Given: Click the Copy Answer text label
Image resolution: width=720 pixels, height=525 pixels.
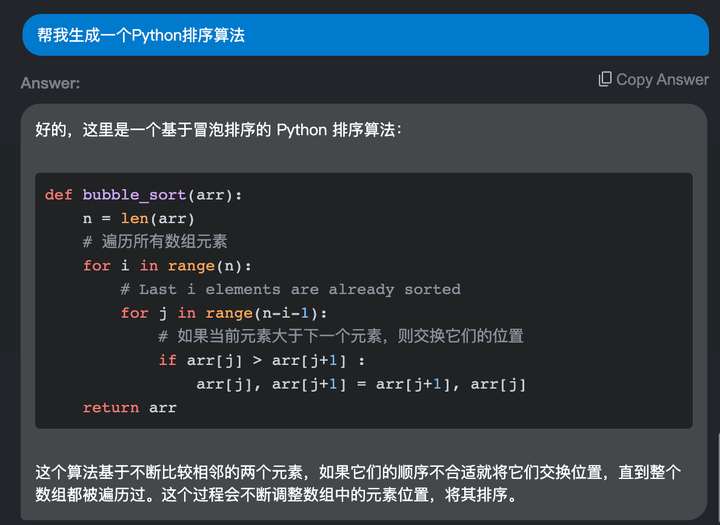Looking at the screenshot, I should (662, 79).
